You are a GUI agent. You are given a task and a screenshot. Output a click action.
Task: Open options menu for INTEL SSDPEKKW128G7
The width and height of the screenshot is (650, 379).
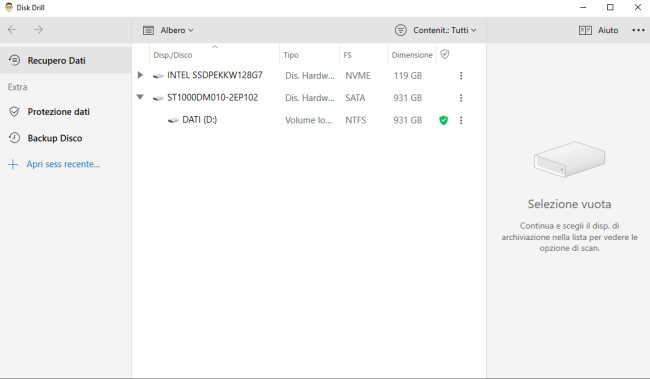click(461, 76)
